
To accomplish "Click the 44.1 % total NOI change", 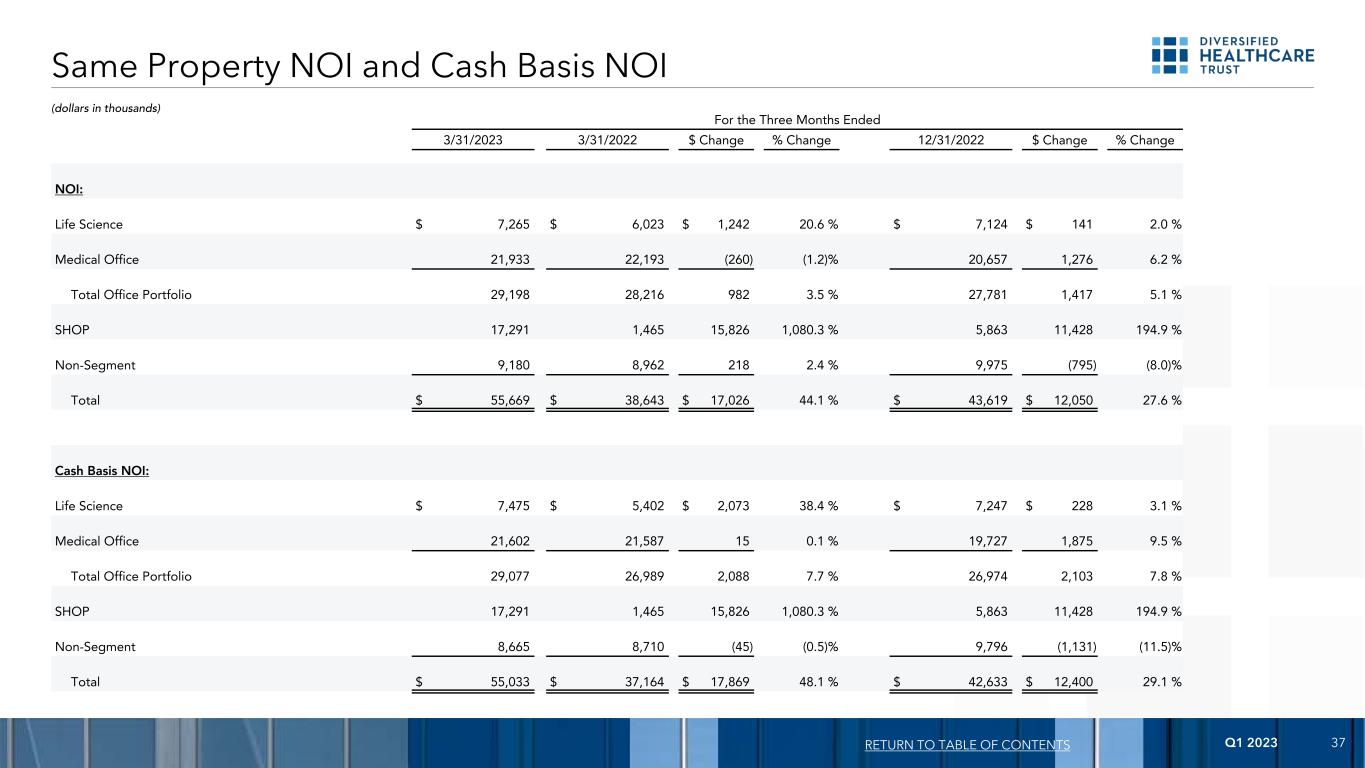I will (x=817, y=400).
